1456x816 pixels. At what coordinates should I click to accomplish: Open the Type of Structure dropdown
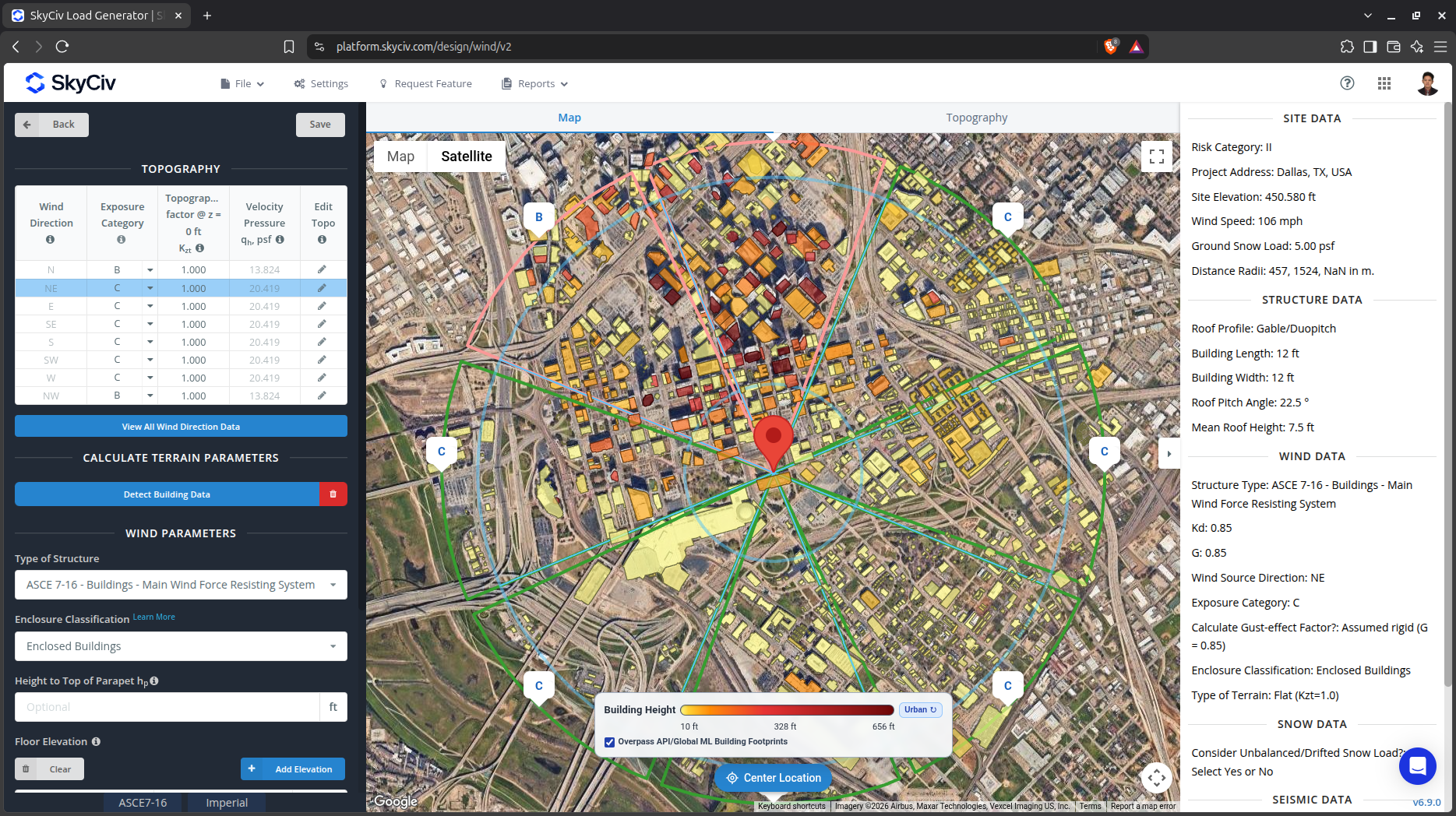pos(181,585)
